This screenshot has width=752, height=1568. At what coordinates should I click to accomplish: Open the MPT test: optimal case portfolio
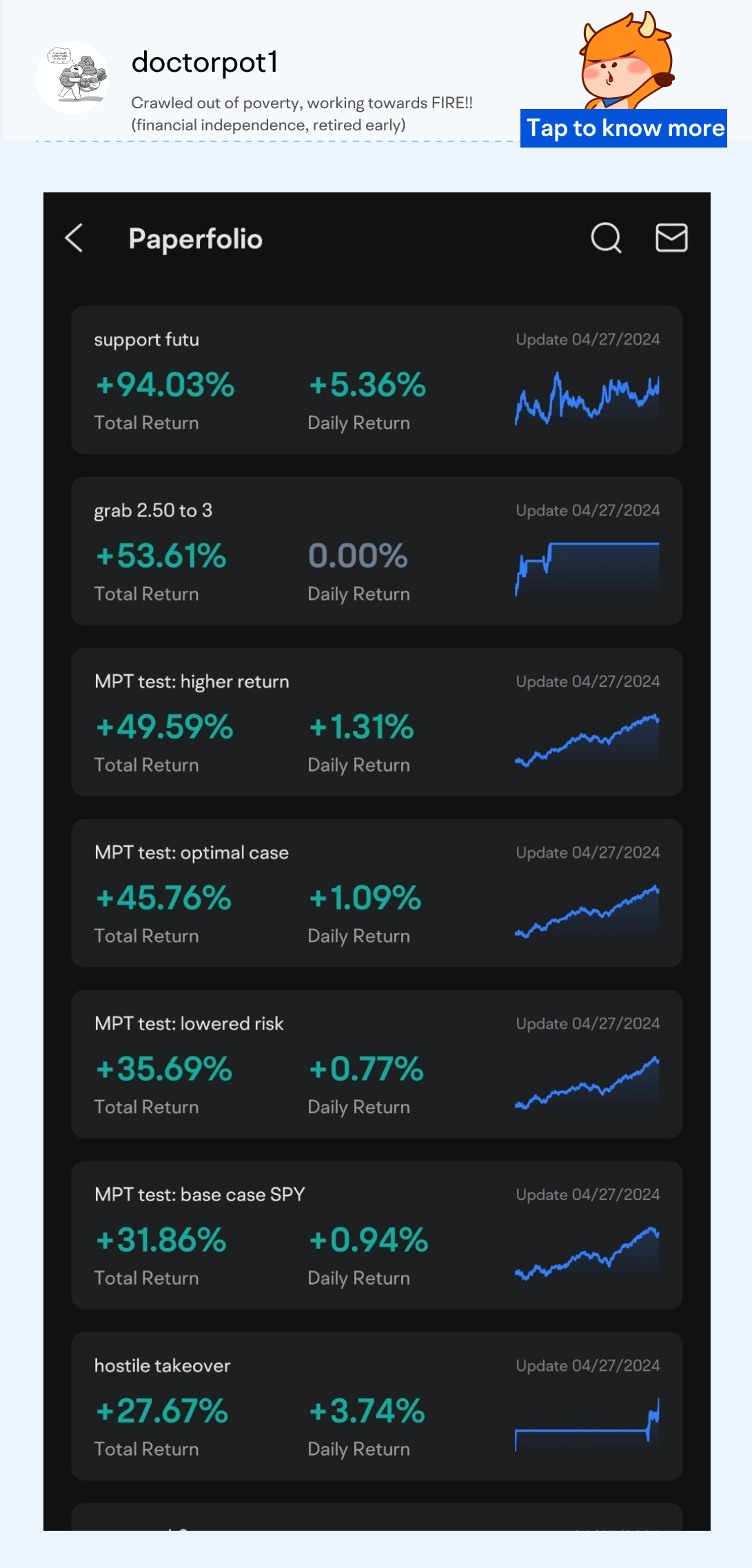pyautogui.click(x=376, y=892)
